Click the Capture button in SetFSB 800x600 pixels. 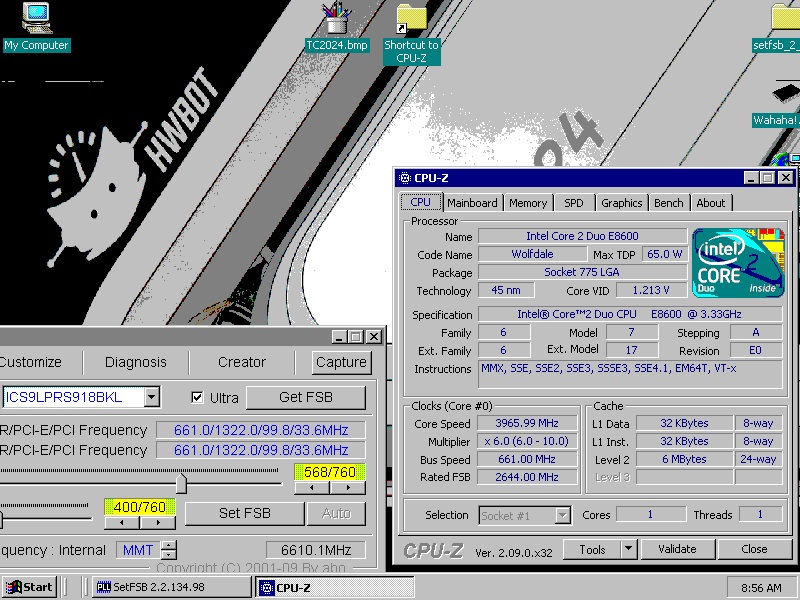pyautogui.click(x=341, y=362)
